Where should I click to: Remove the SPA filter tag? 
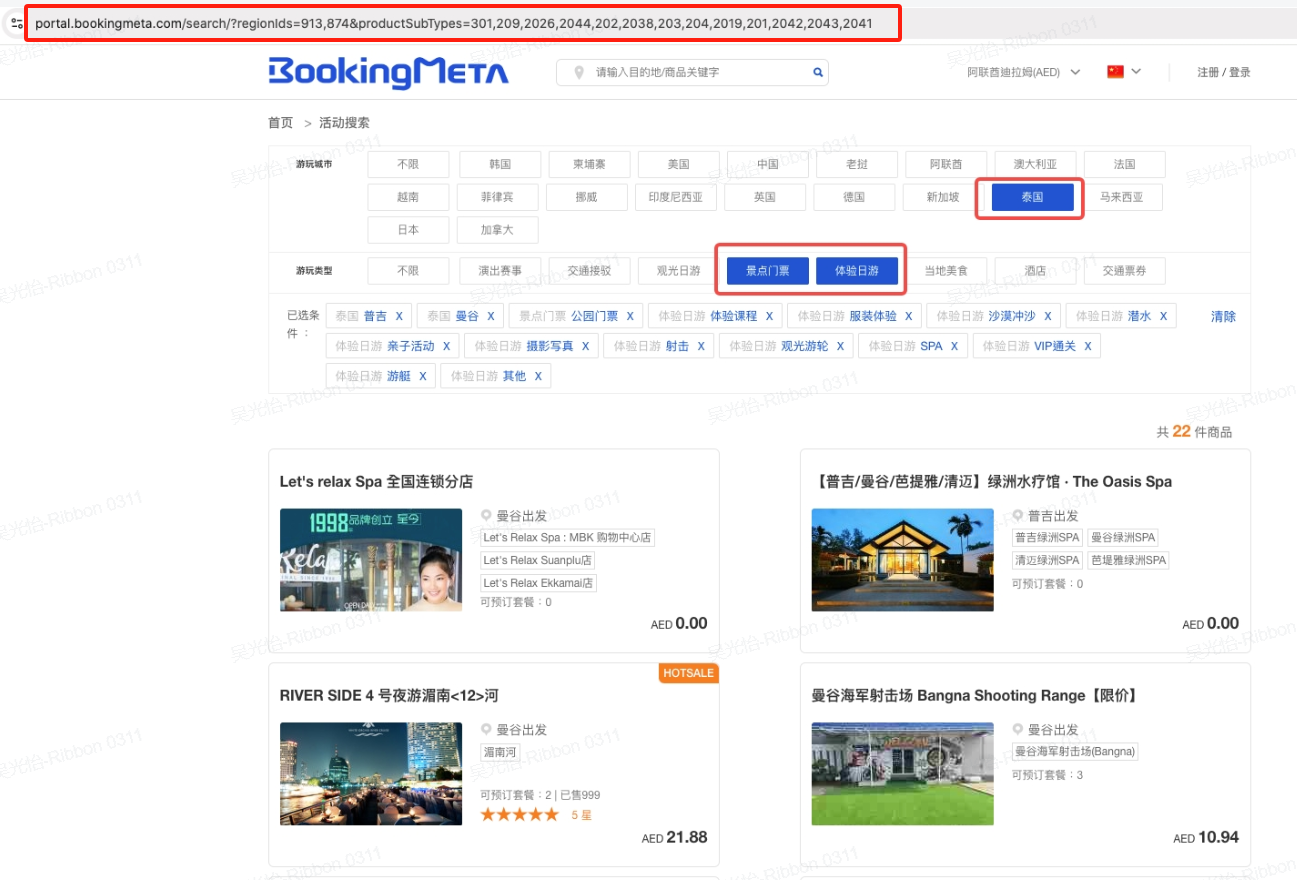[x=955, y=346]
